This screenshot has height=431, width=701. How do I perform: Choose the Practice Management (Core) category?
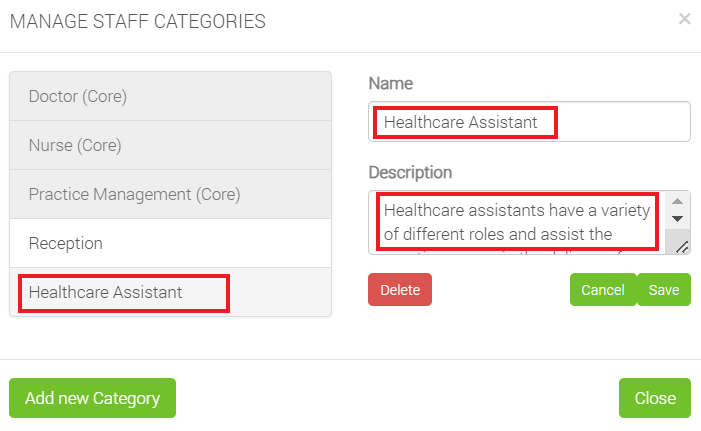(x=170, y=194)
